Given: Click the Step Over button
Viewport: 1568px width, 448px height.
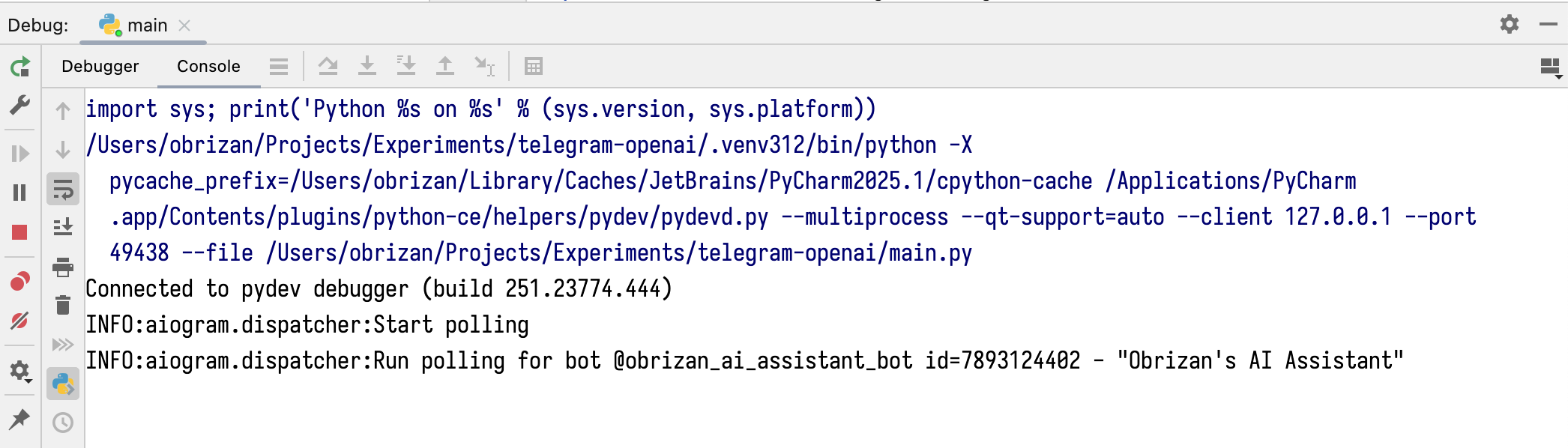Looking at the screenshot, I should (328, 67).
